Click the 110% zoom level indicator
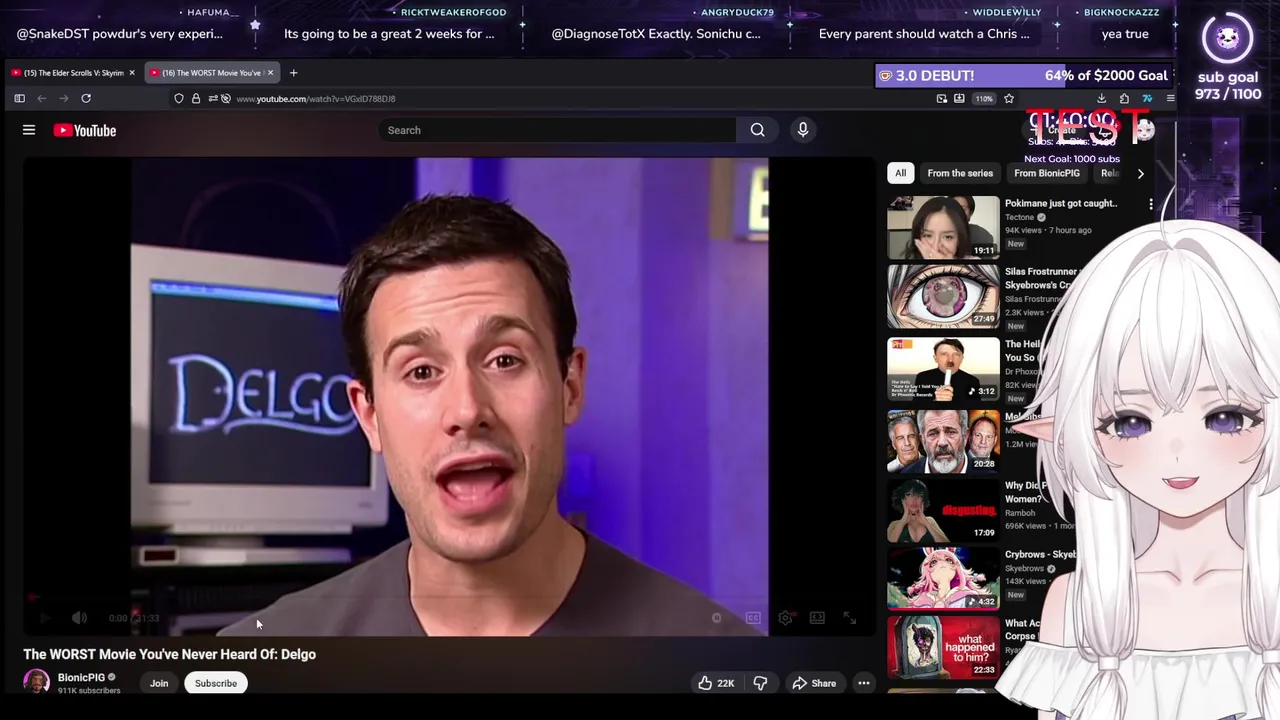Image resolution: width=1280 pixels, height=720 pixels. coord(984,98)
